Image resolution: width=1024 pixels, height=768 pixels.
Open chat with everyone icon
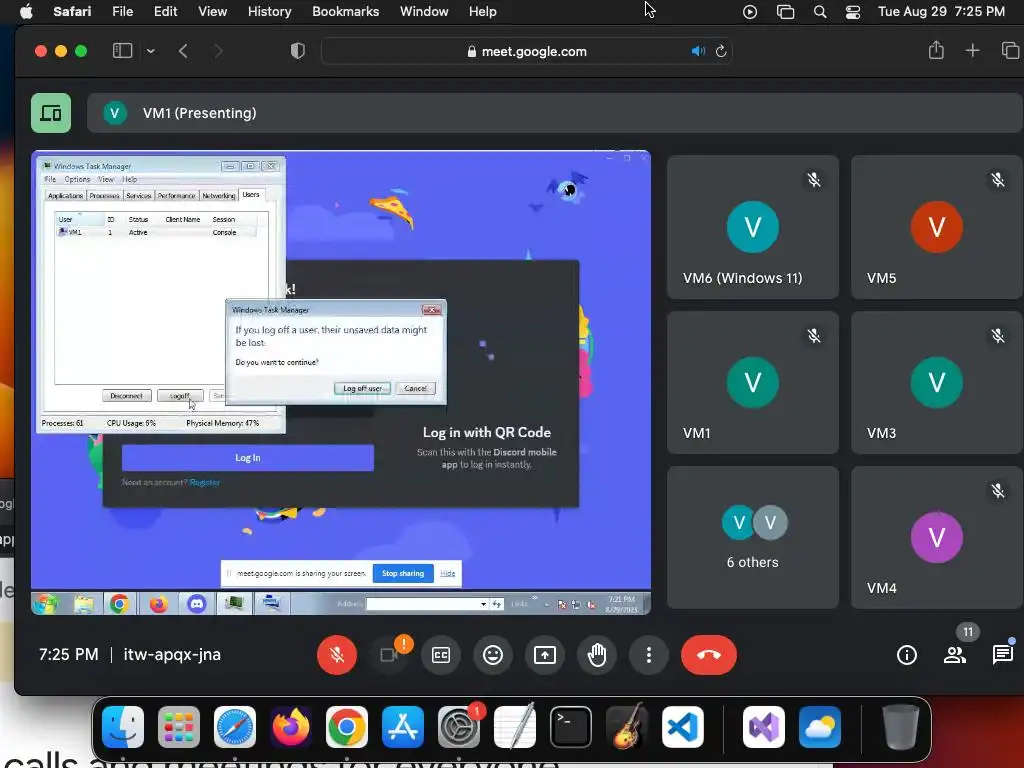pyautogui.click(x=1002, y=654)
